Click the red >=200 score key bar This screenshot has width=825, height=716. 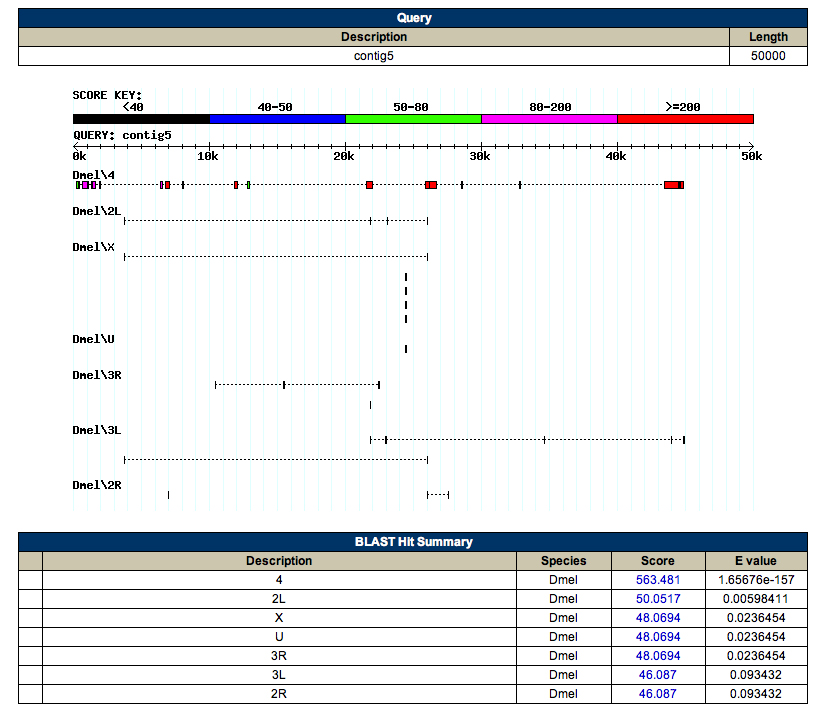pos(685,119)
